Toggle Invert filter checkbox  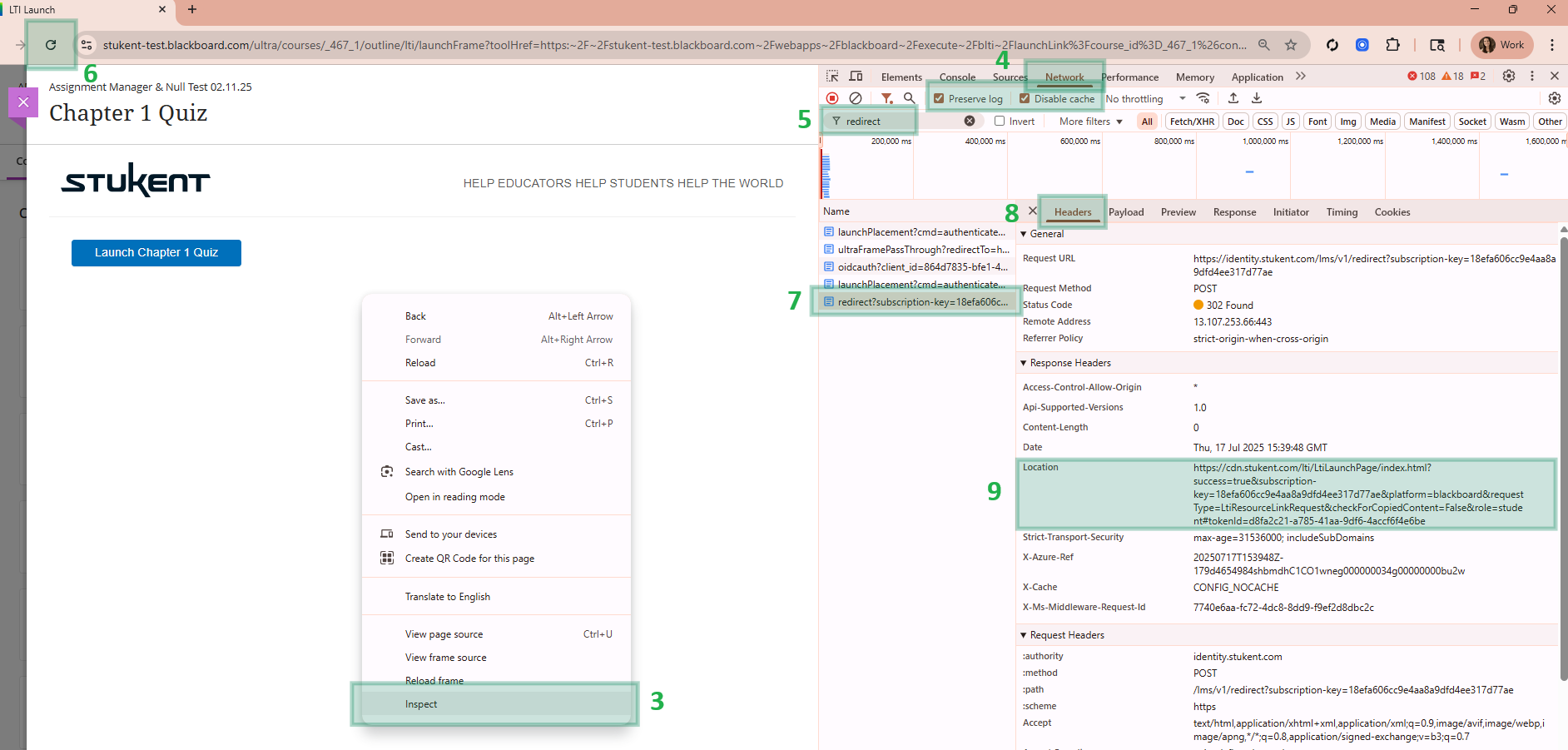click(1000, 121)
